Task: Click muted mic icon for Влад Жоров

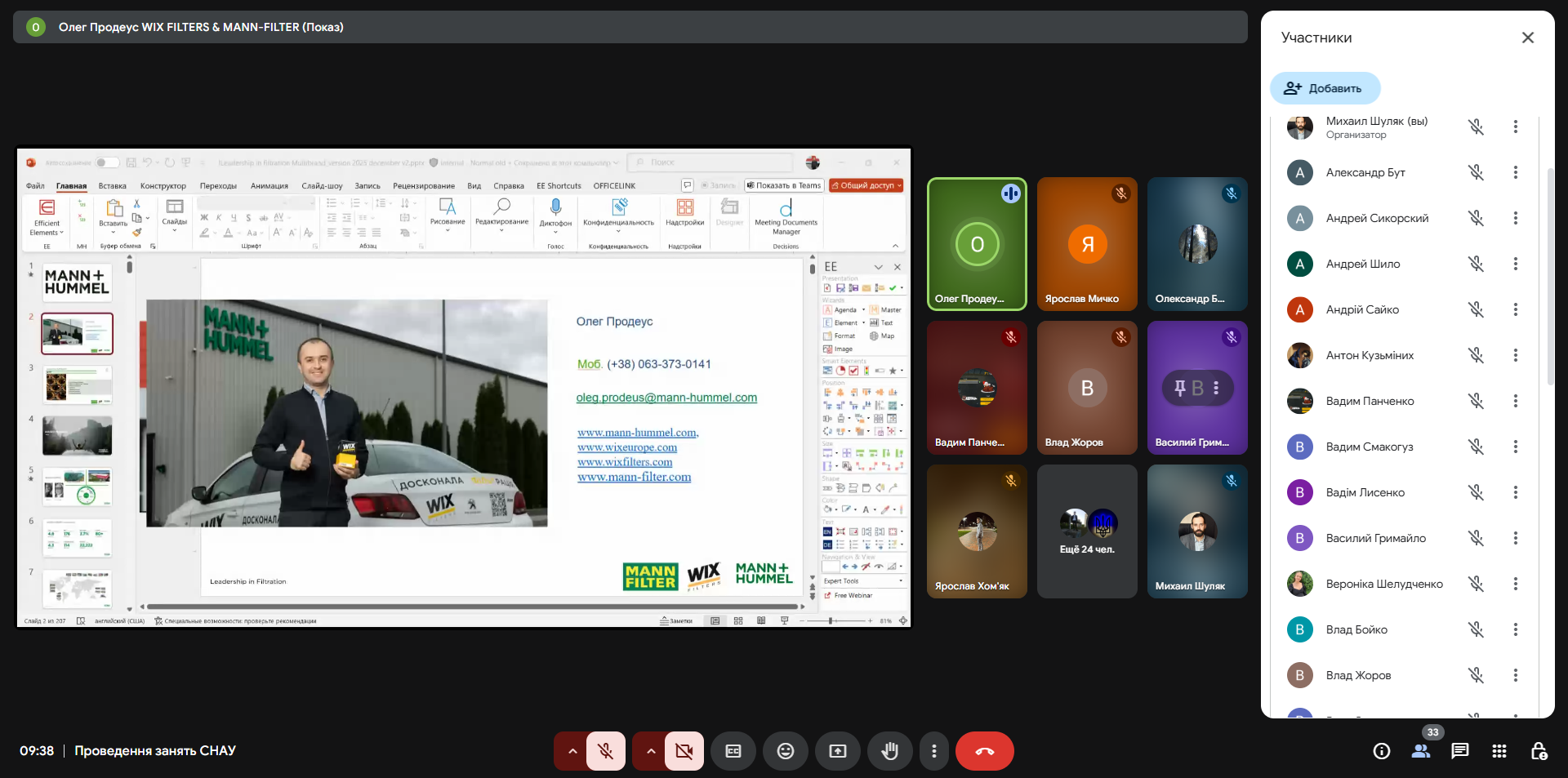Action: pos(1476,675)
